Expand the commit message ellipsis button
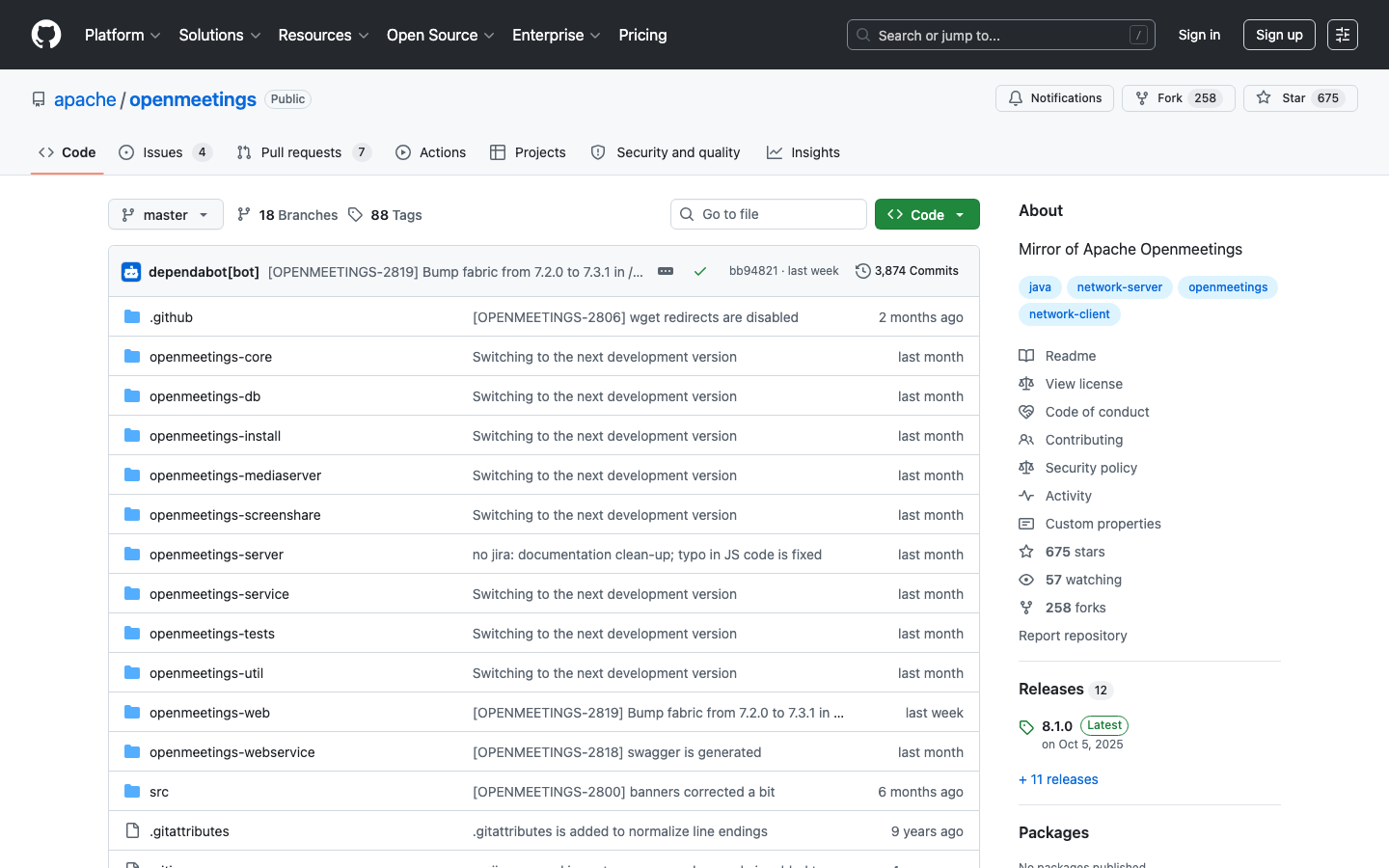The width and height of the screenshot is (1389, 868). 666,271
